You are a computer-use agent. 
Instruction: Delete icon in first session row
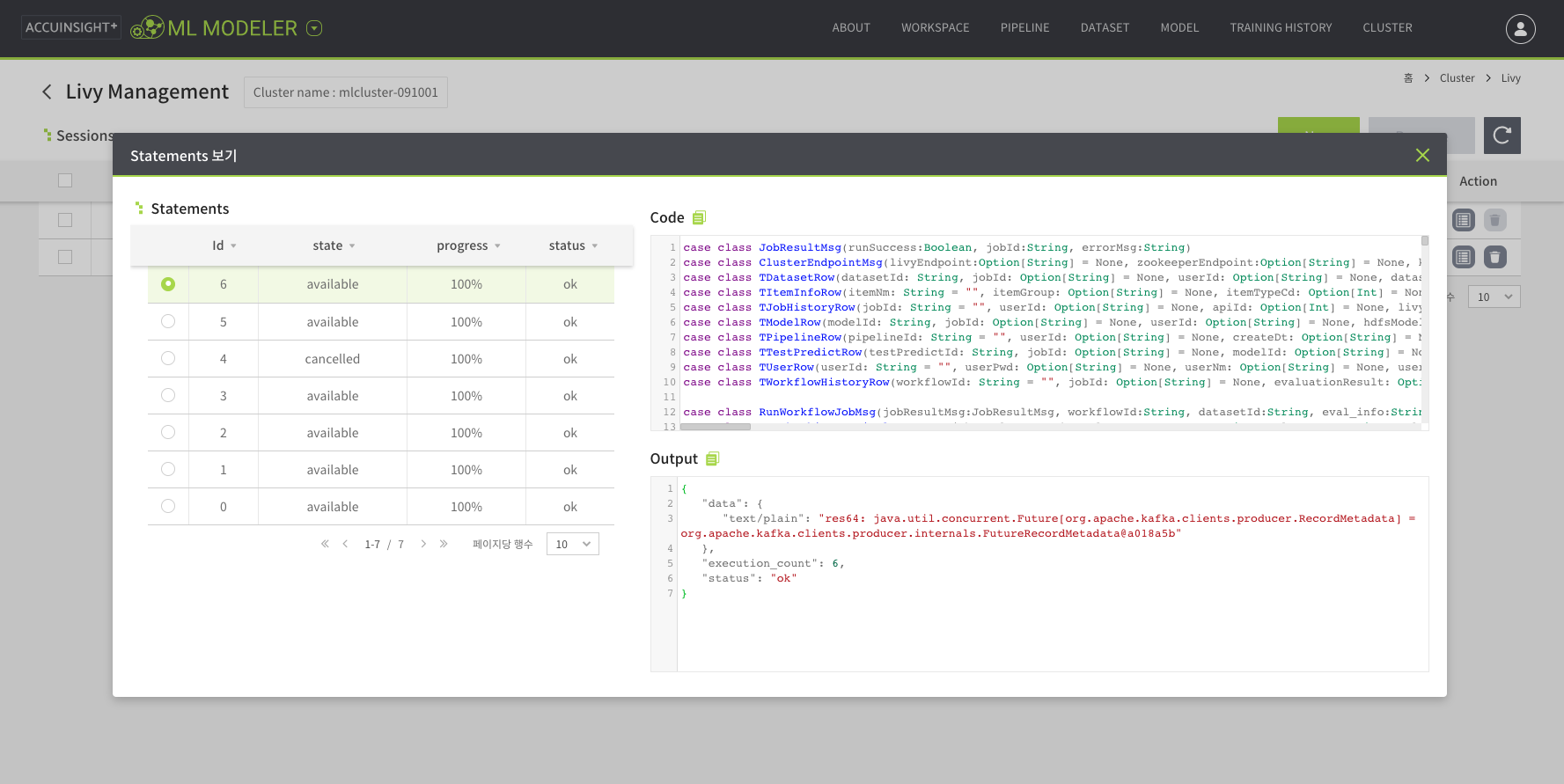pyautogui.click(x=1495, y=220)
